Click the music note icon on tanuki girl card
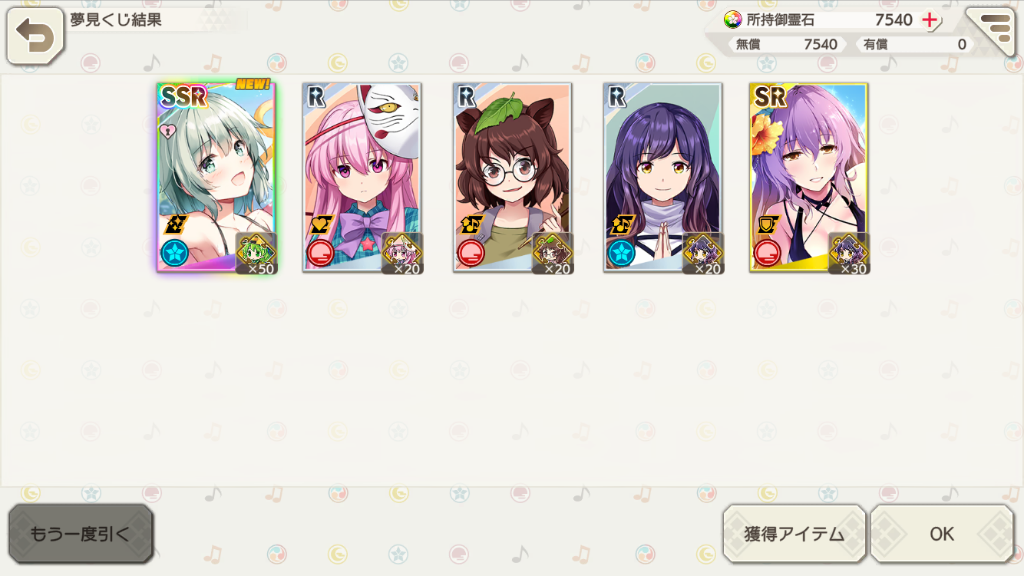This screenshot has width=1024, height=576. coord(471,225)
